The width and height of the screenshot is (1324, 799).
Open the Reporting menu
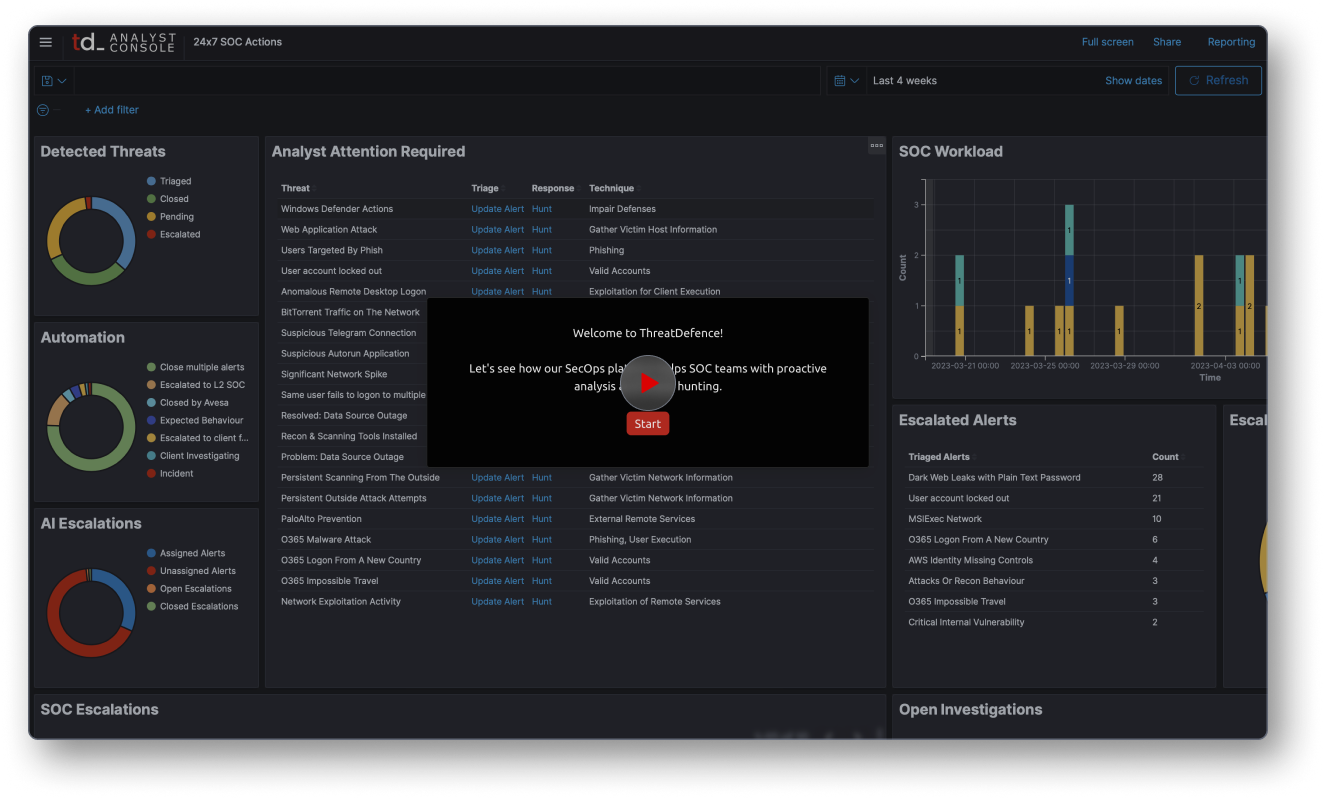pos(1230,42)
